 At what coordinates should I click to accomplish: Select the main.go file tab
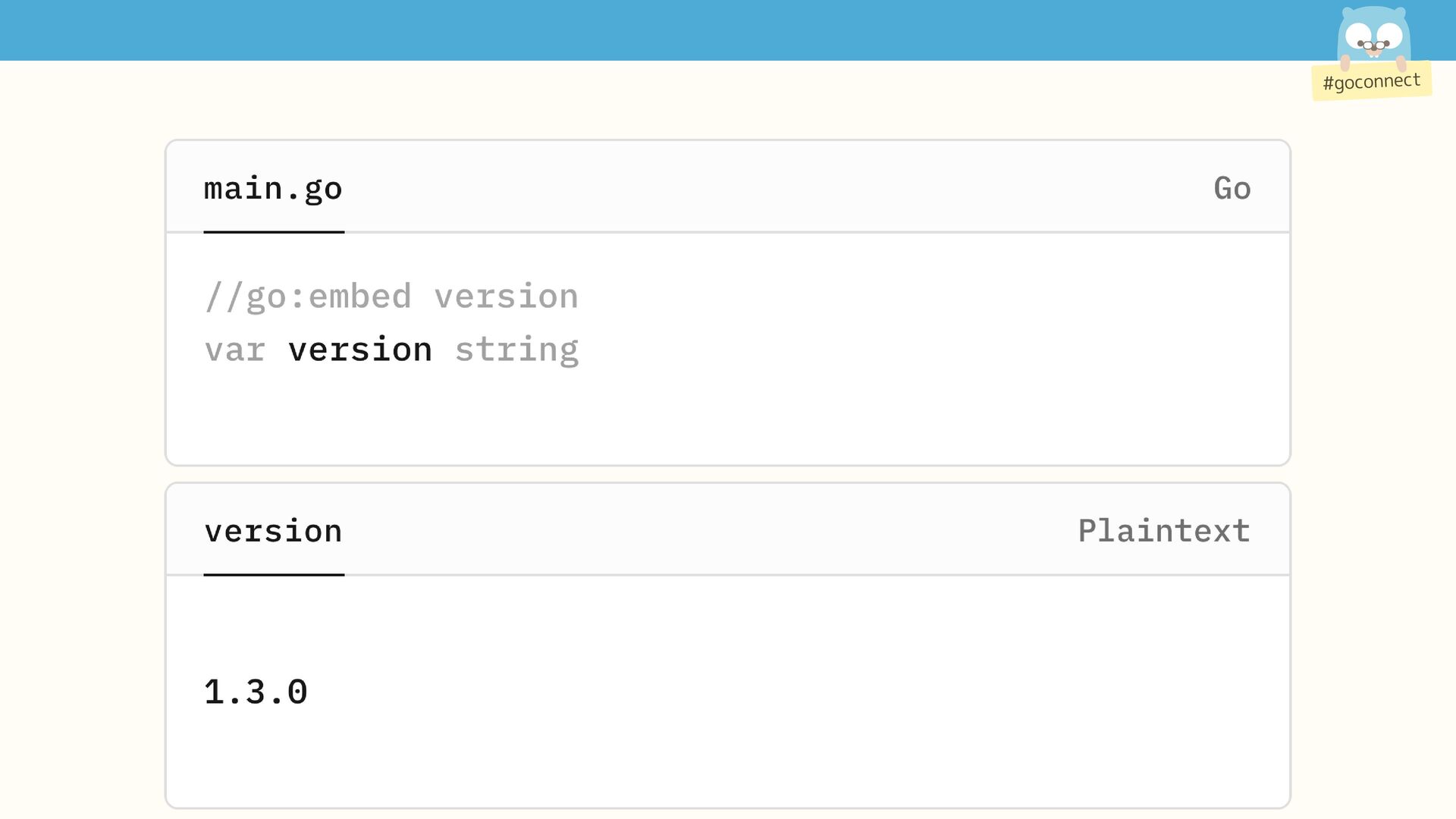pos(273,188)
